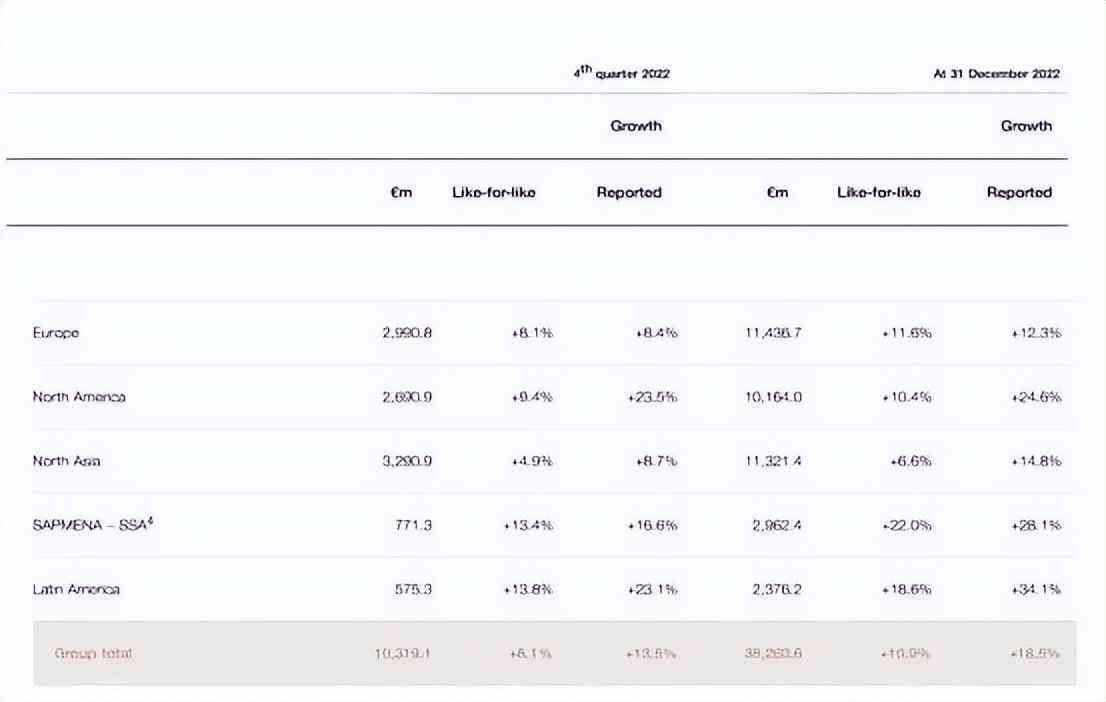Click the At 31 December 2022 header
1106x702 pixels.
click(x=997, y=73)
